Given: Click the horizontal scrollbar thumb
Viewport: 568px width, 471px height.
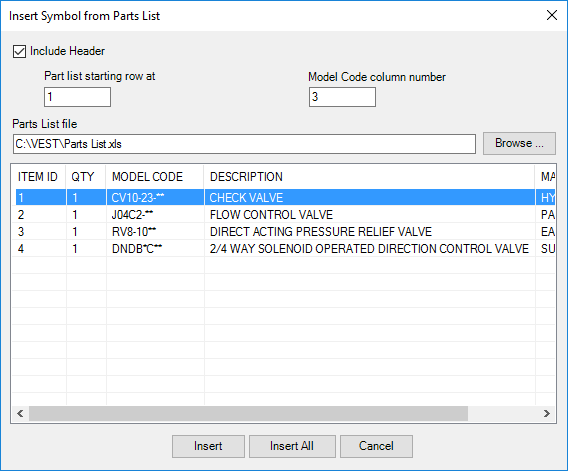Looking at the screenshot, I should click(248, 413).
